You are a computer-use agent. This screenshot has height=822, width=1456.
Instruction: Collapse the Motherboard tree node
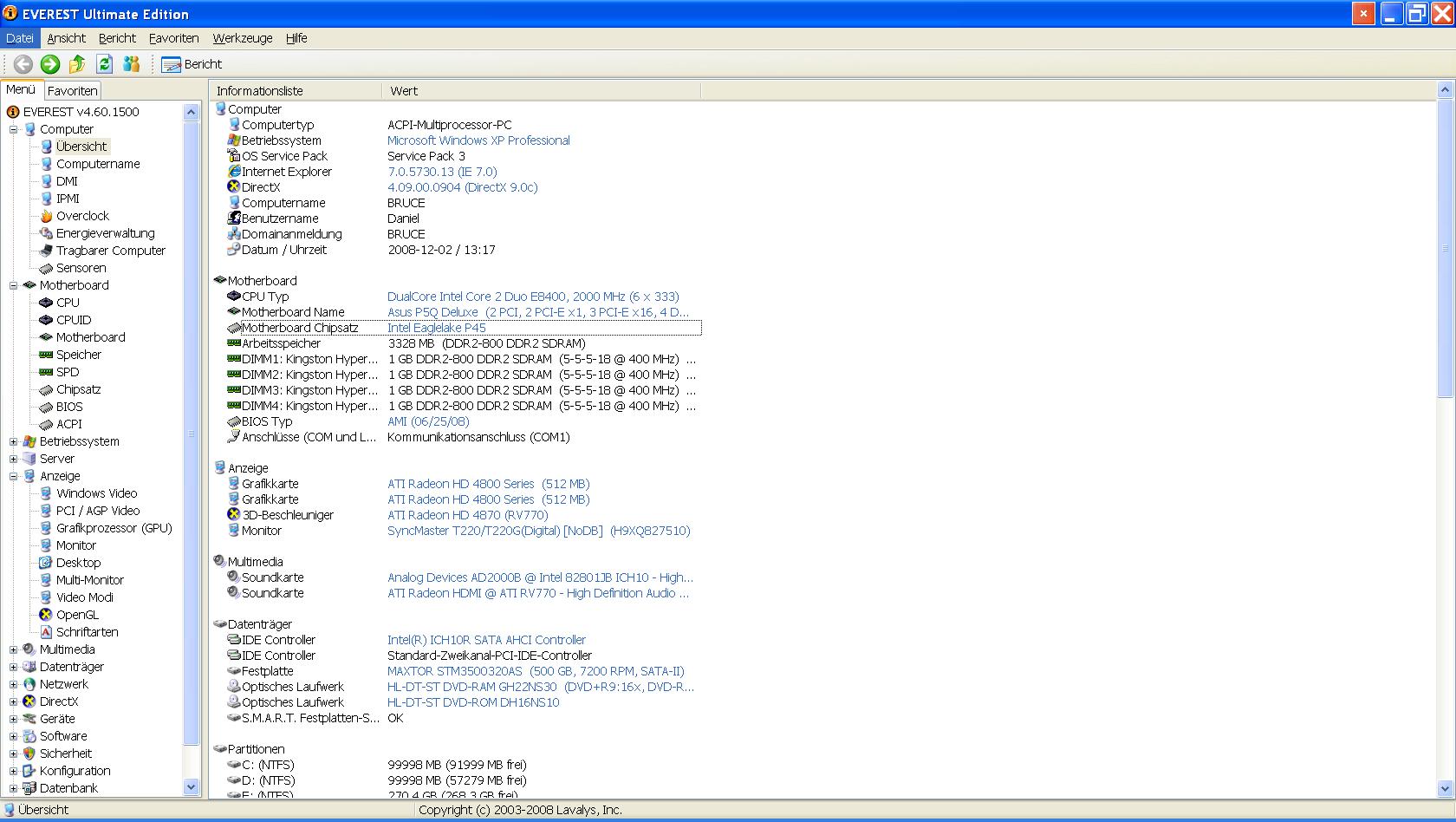coord(13,285)
